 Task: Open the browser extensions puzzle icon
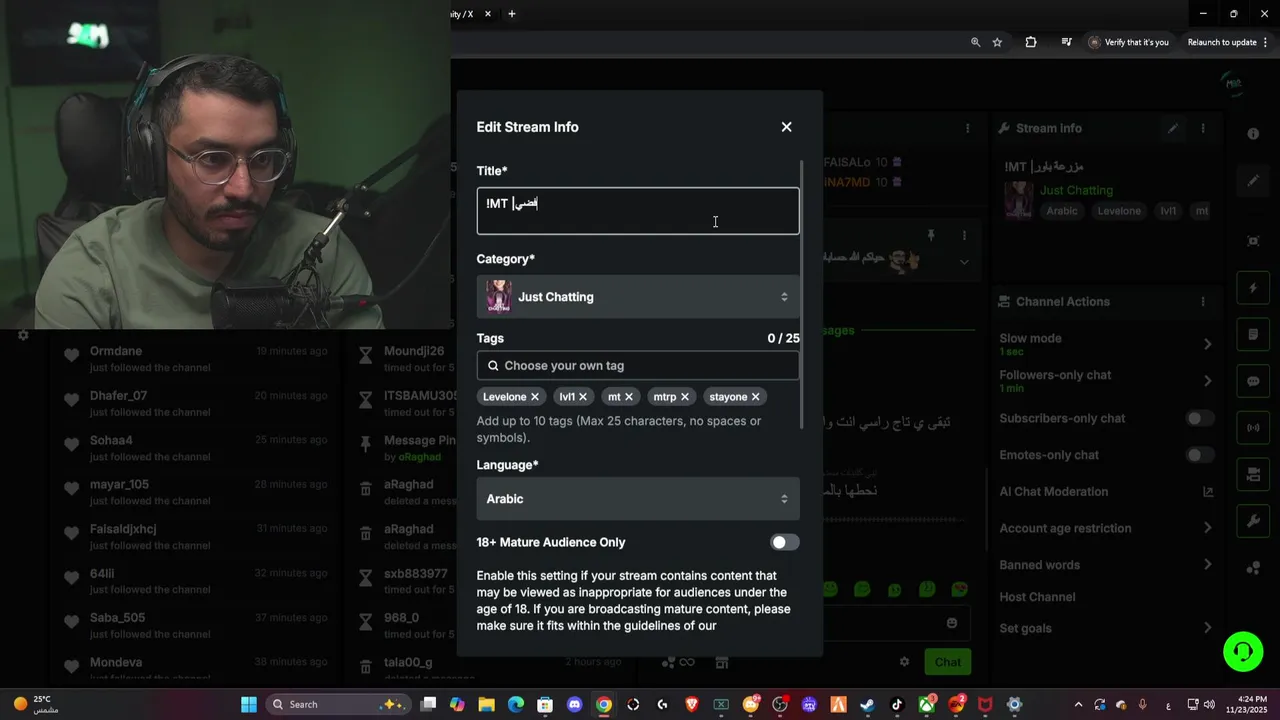click(x=1031, y=42)
